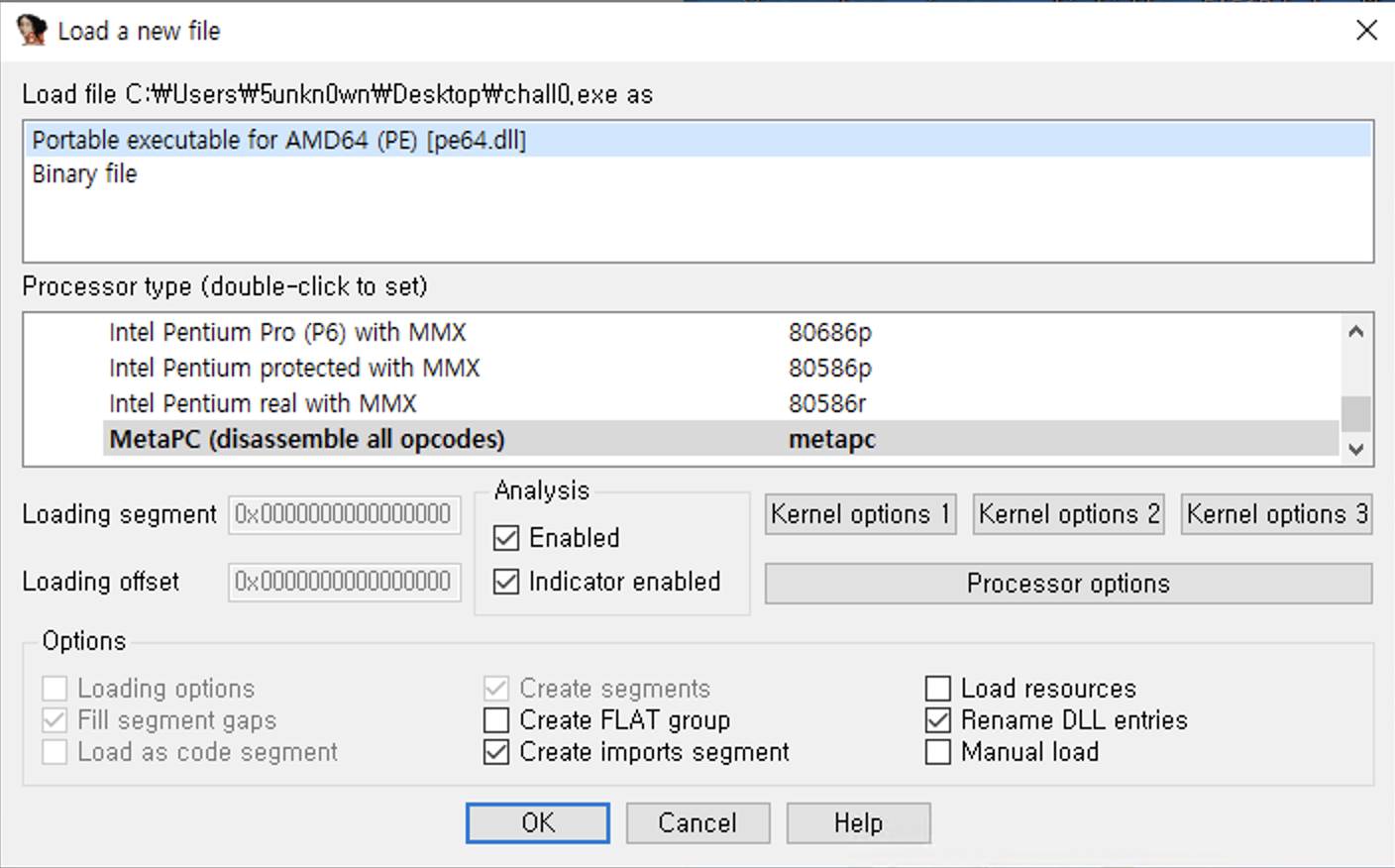
Task: Open Kernel options 1
Action: point(860,513)
